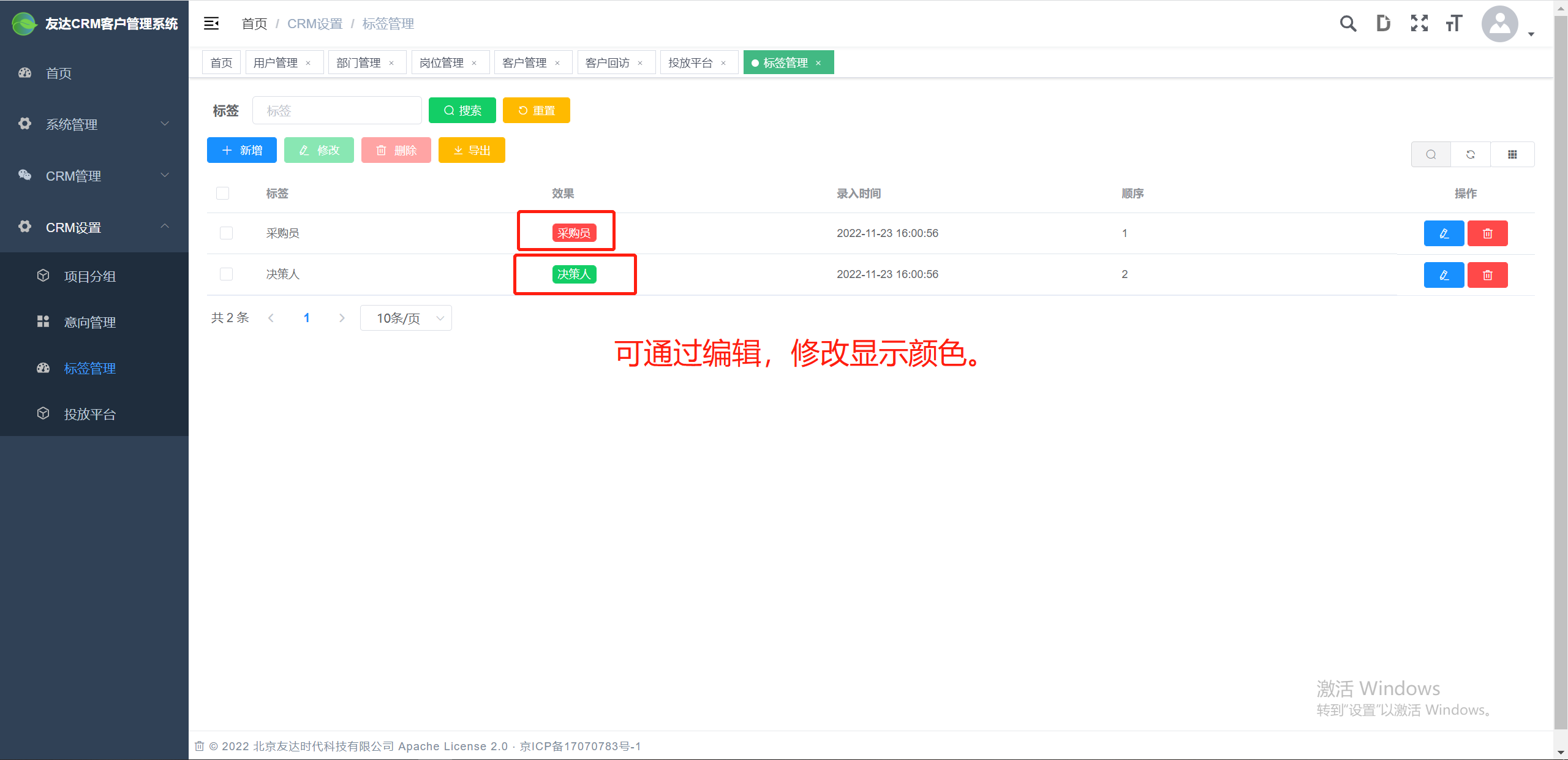Click the red 采购员 tag badge
1568x760 pixels.
click(574, 233)
